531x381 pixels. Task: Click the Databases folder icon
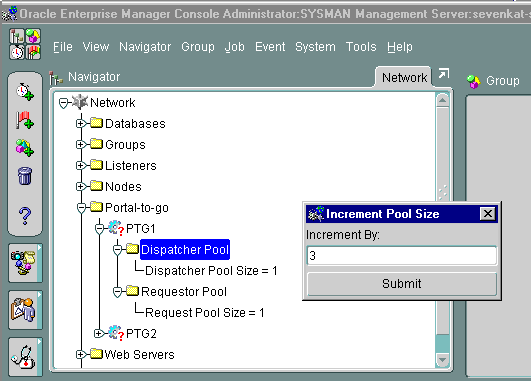97,123
